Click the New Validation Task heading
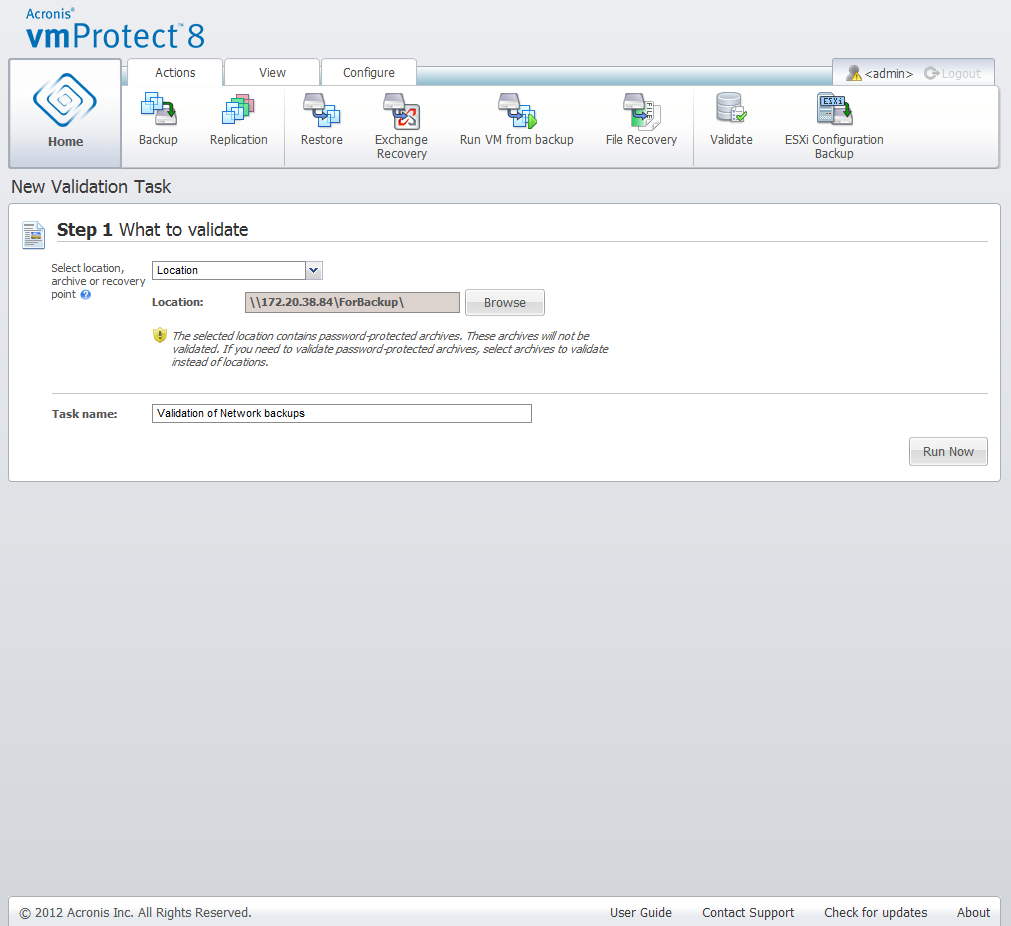This screenshot has width=1011, height=926. pyautogui.click(x=91, y=187)
